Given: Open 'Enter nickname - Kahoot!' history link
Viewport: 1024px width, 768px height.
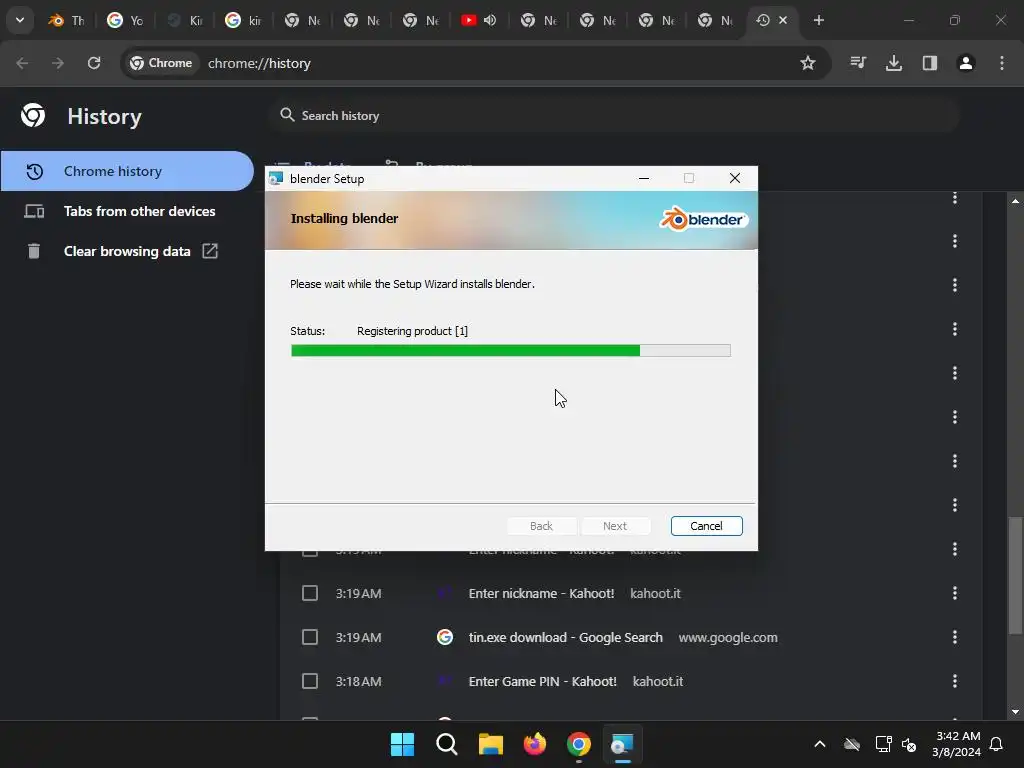Looking at the screenshot, I should [541, 593].
